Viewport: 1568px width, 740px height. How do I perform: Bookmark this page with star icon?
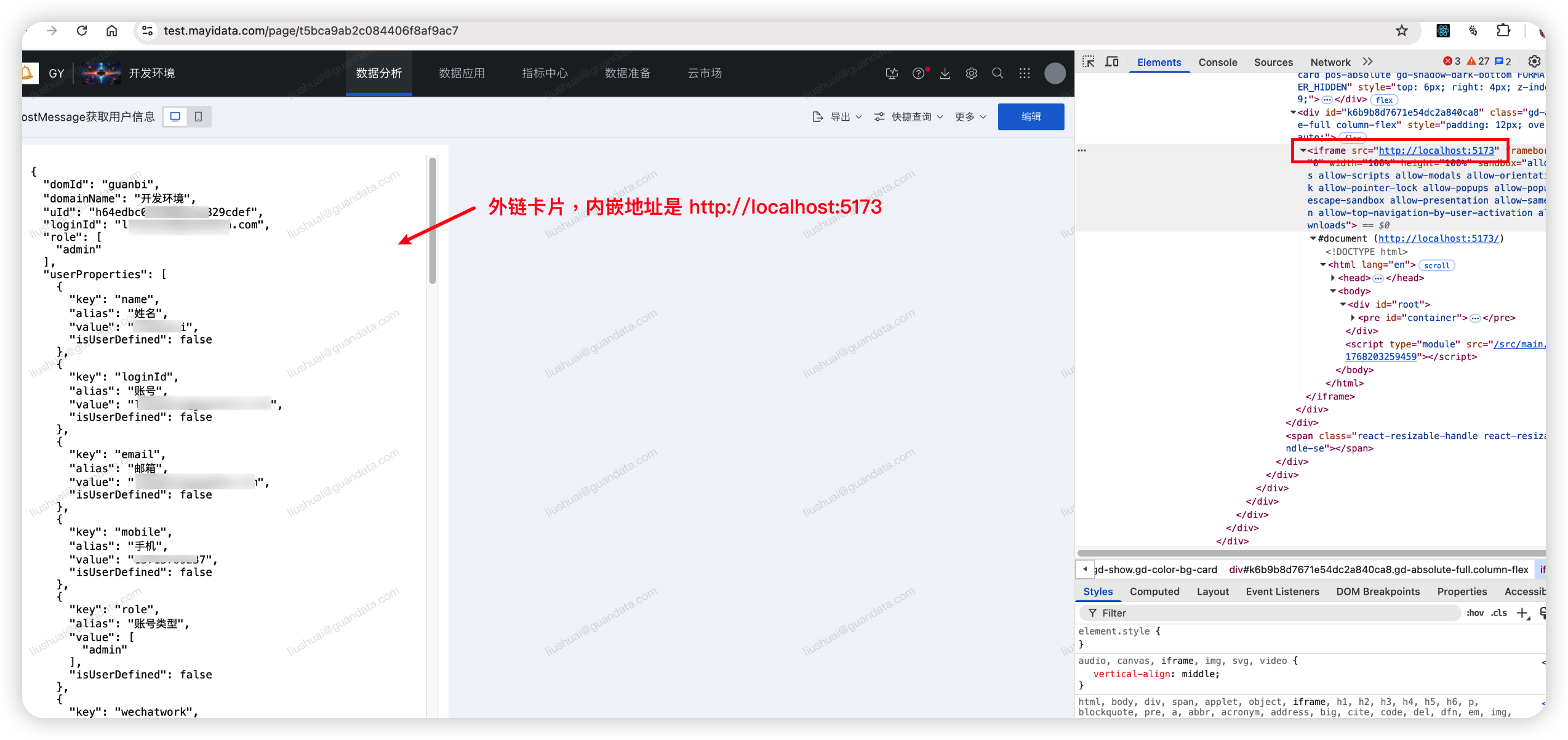point(1402,31)
